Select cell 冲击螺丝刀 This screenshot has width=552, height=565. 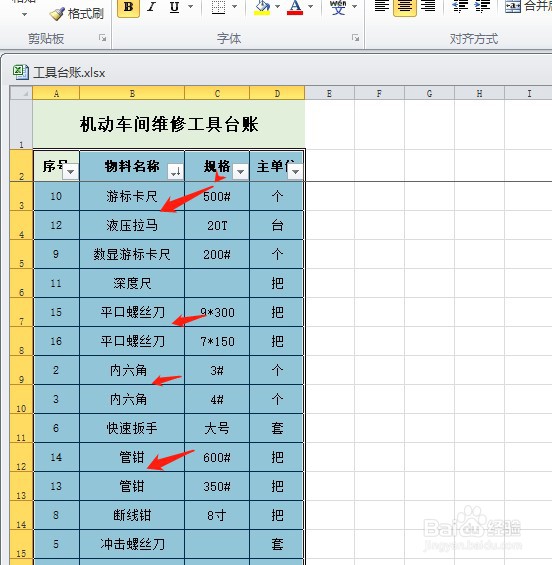click(132, 544)
